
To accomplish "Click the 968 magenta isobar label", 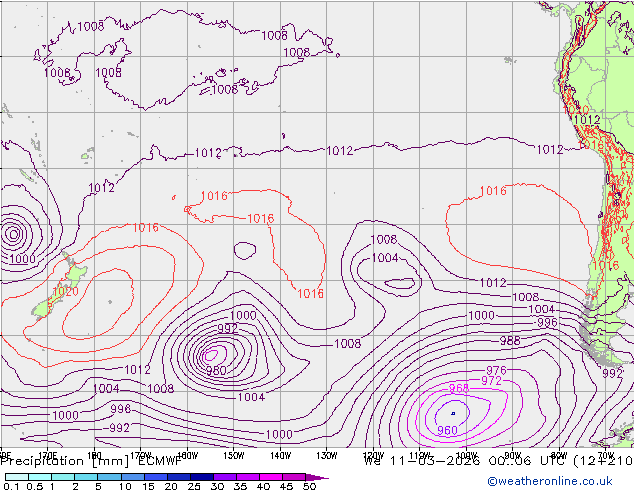I will click(459, 389).
